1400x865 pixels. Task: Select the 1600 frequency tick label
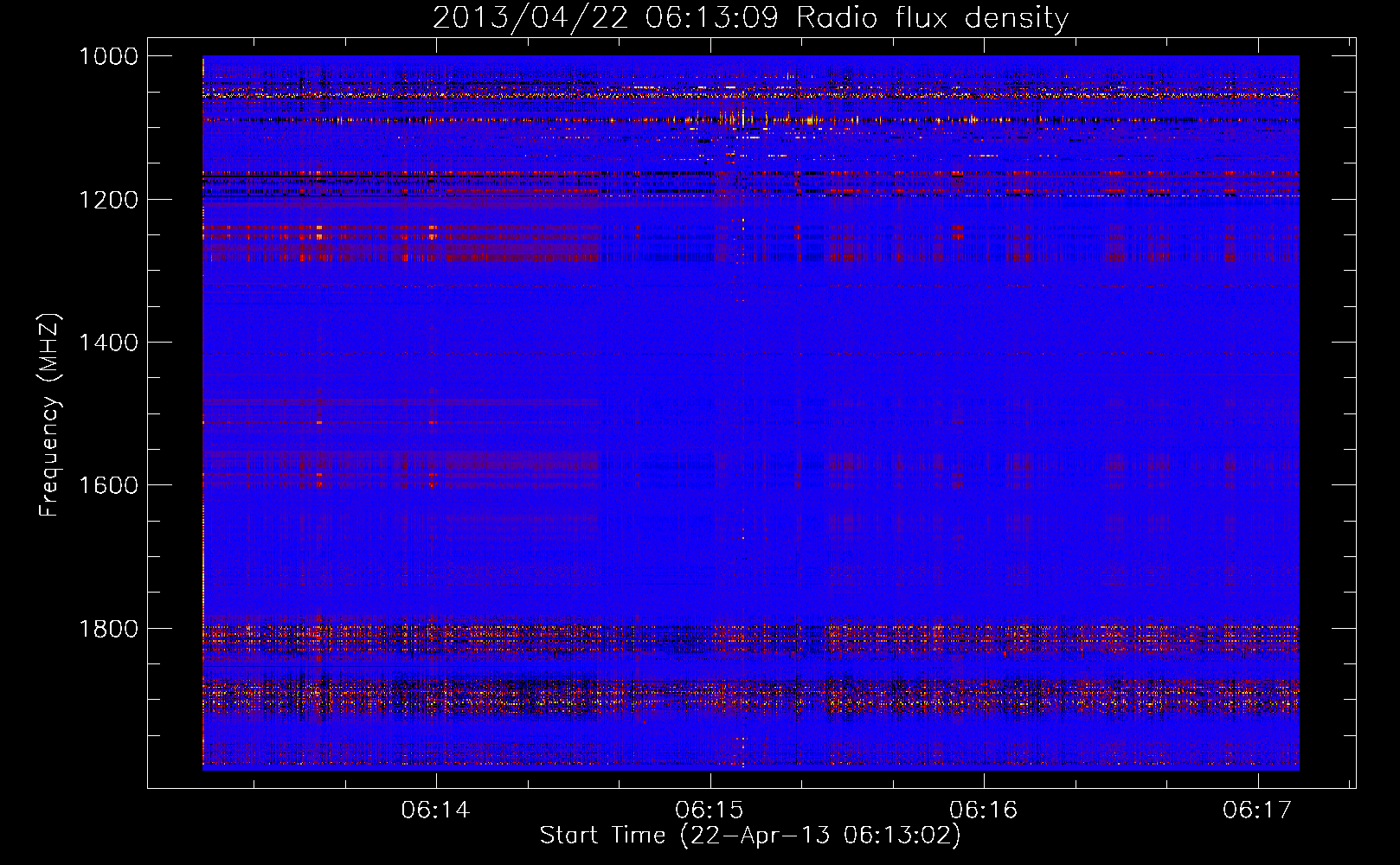coord(108,485)
